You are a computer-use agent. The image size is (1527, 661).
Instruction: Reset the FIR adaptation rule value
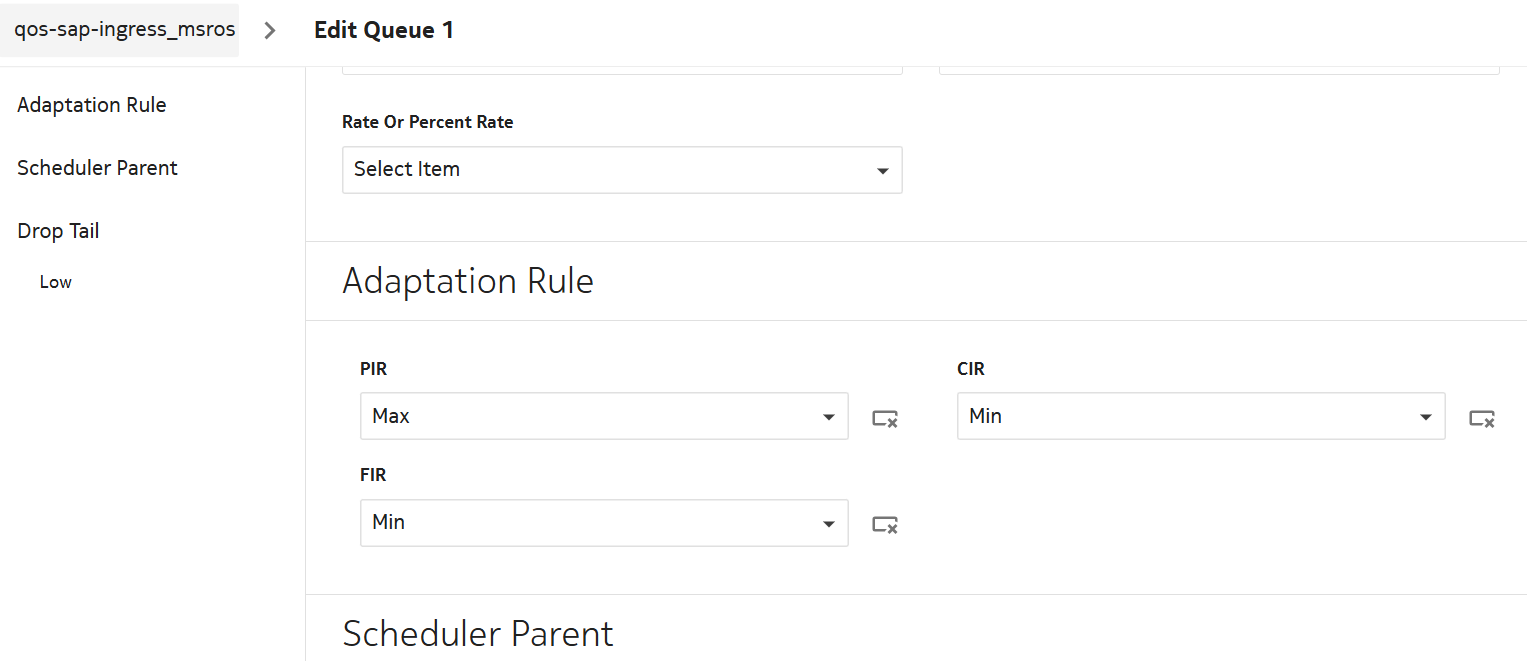(x=884, y=524)
